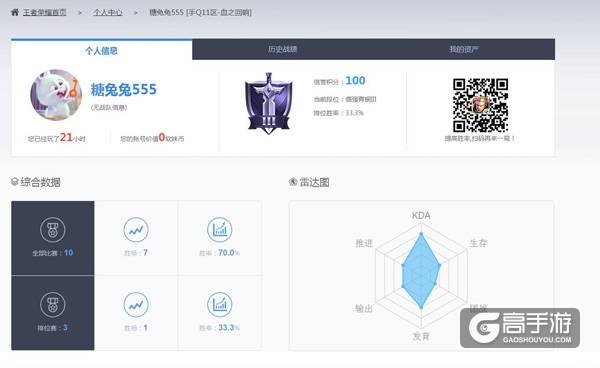Click the caption below the QR code
Image resolution: width=600 pixels, height=368 pixels.
click(480, 138)
